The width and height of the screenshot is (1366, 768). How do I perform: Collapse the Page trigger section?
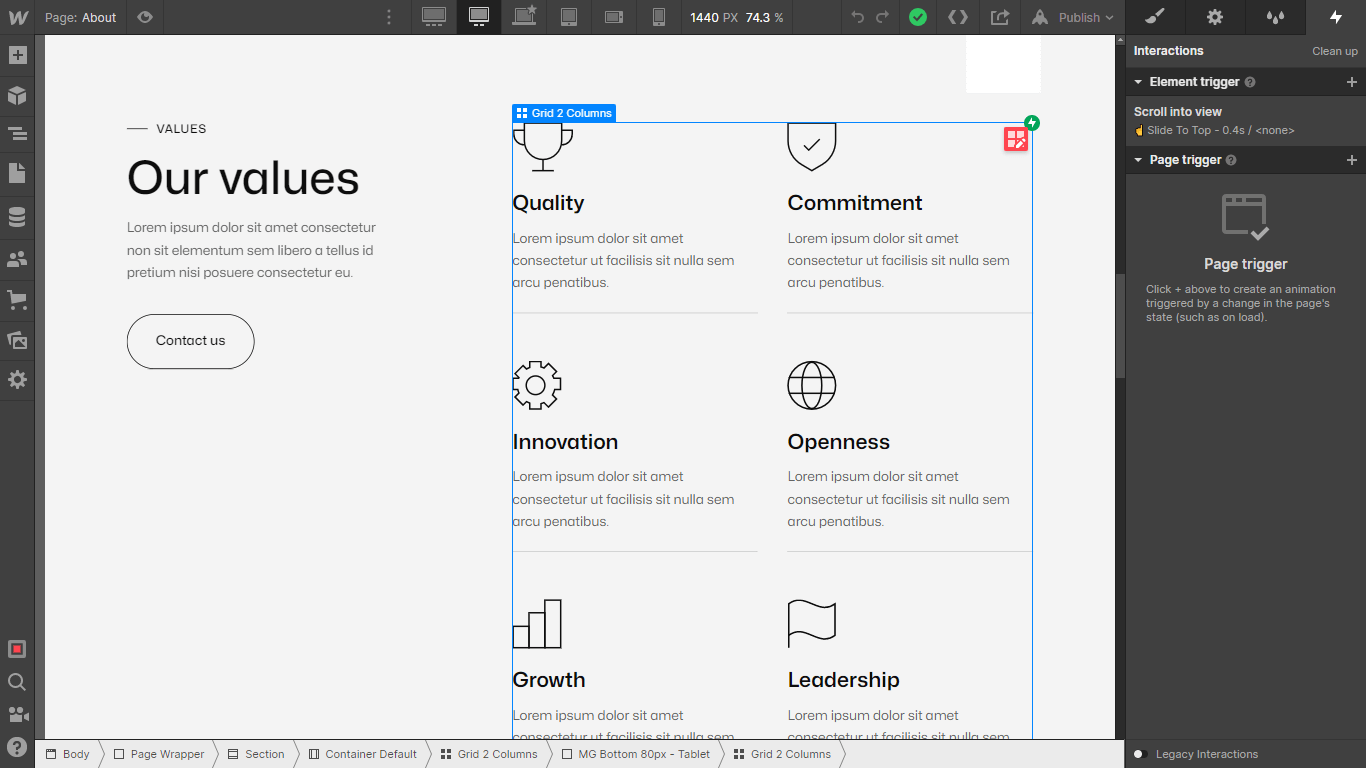tap(1138, 159)
